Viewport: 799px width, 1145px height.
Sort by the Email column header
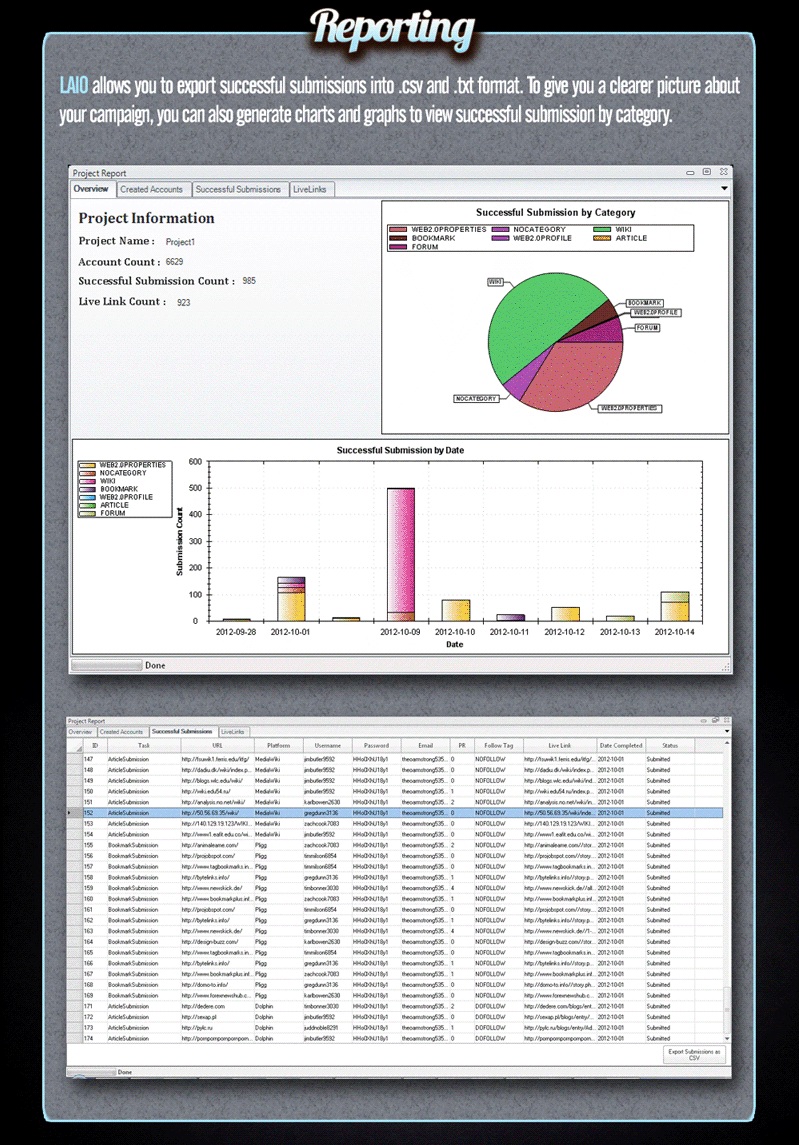point(425,746)
